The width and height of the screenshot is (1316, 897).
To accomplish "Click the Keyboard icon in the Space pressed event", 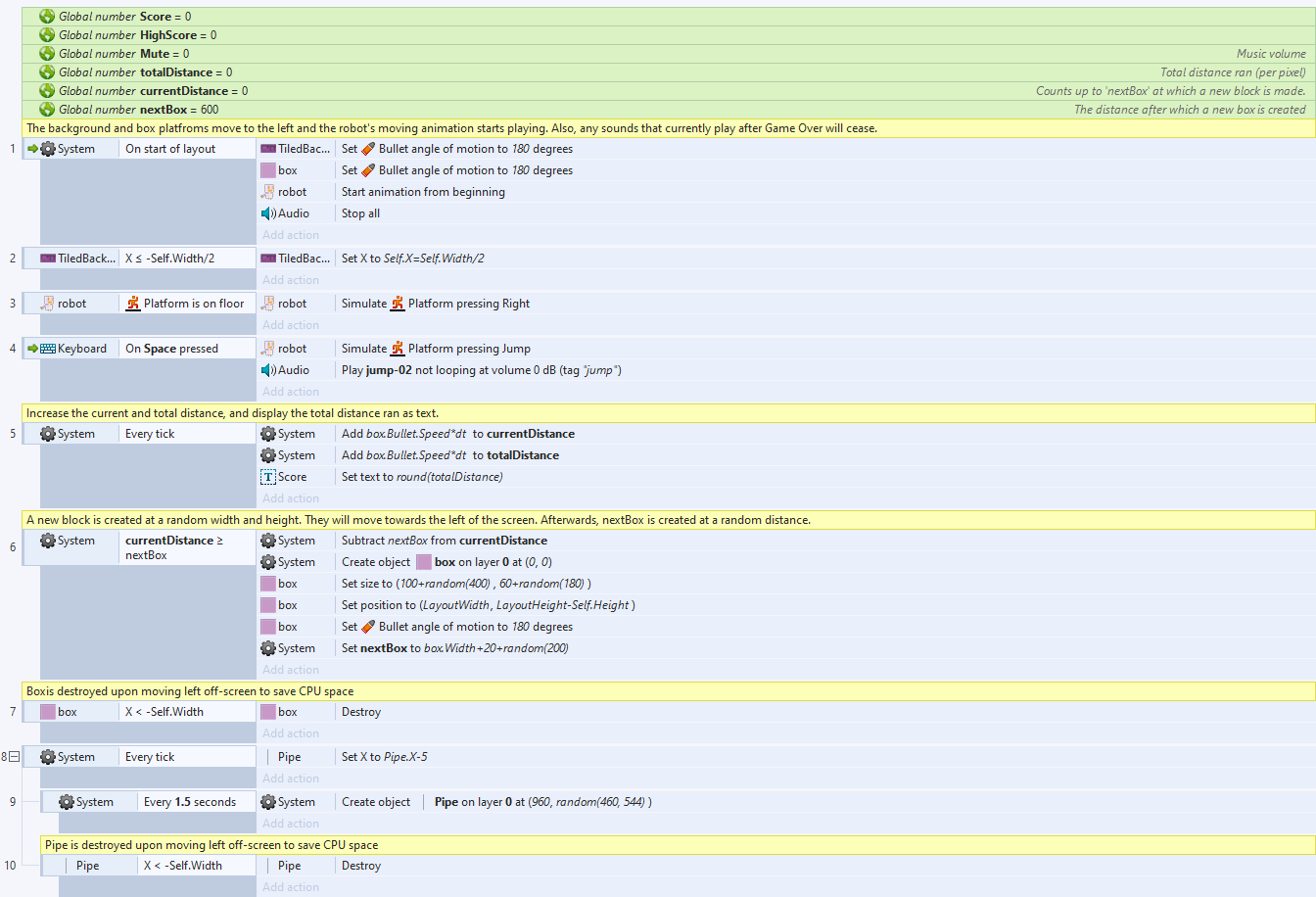I will coord(48,349).
